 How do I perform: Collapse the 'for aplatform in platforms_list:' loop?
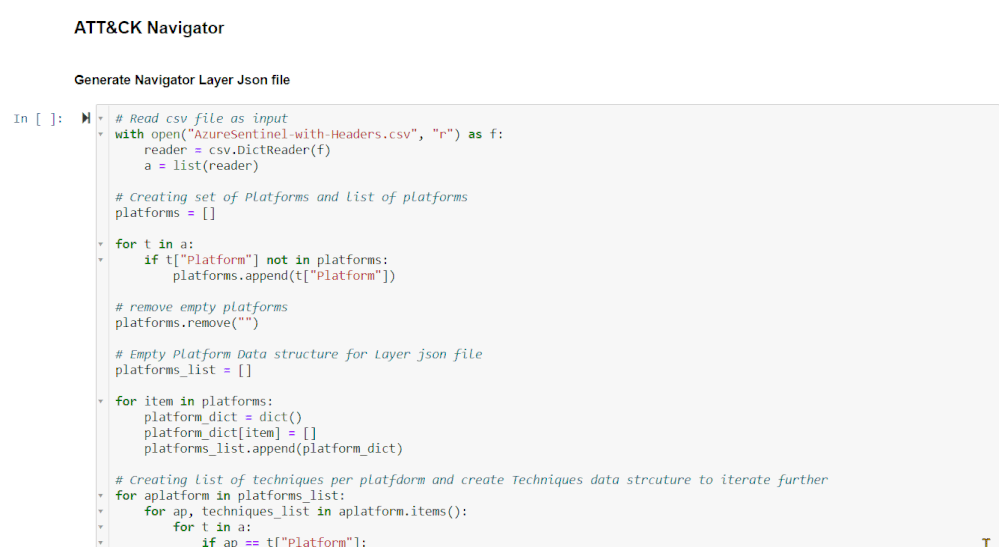(101, 495)
